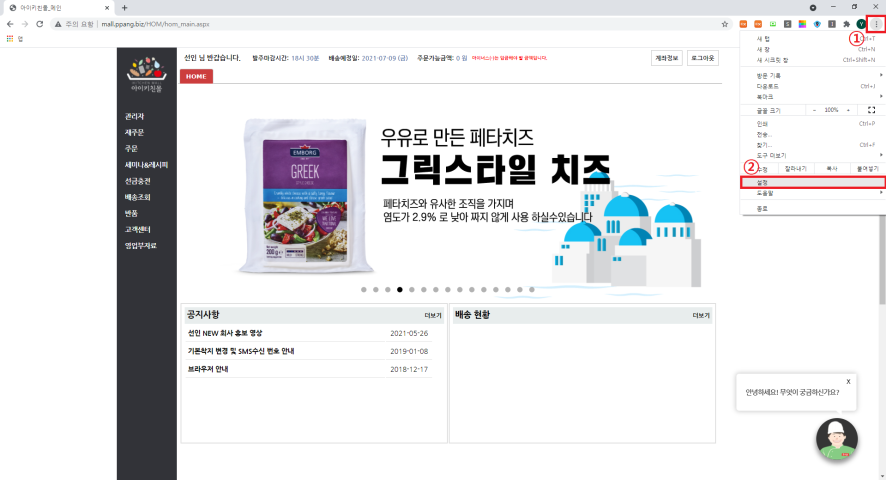
Task: Bookmark this page with the star icon
Action: pos(724,24)
